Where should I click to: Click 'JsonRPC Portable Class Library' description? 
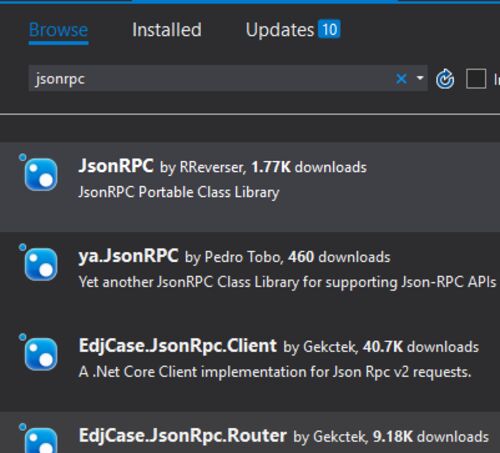point(179,193)
